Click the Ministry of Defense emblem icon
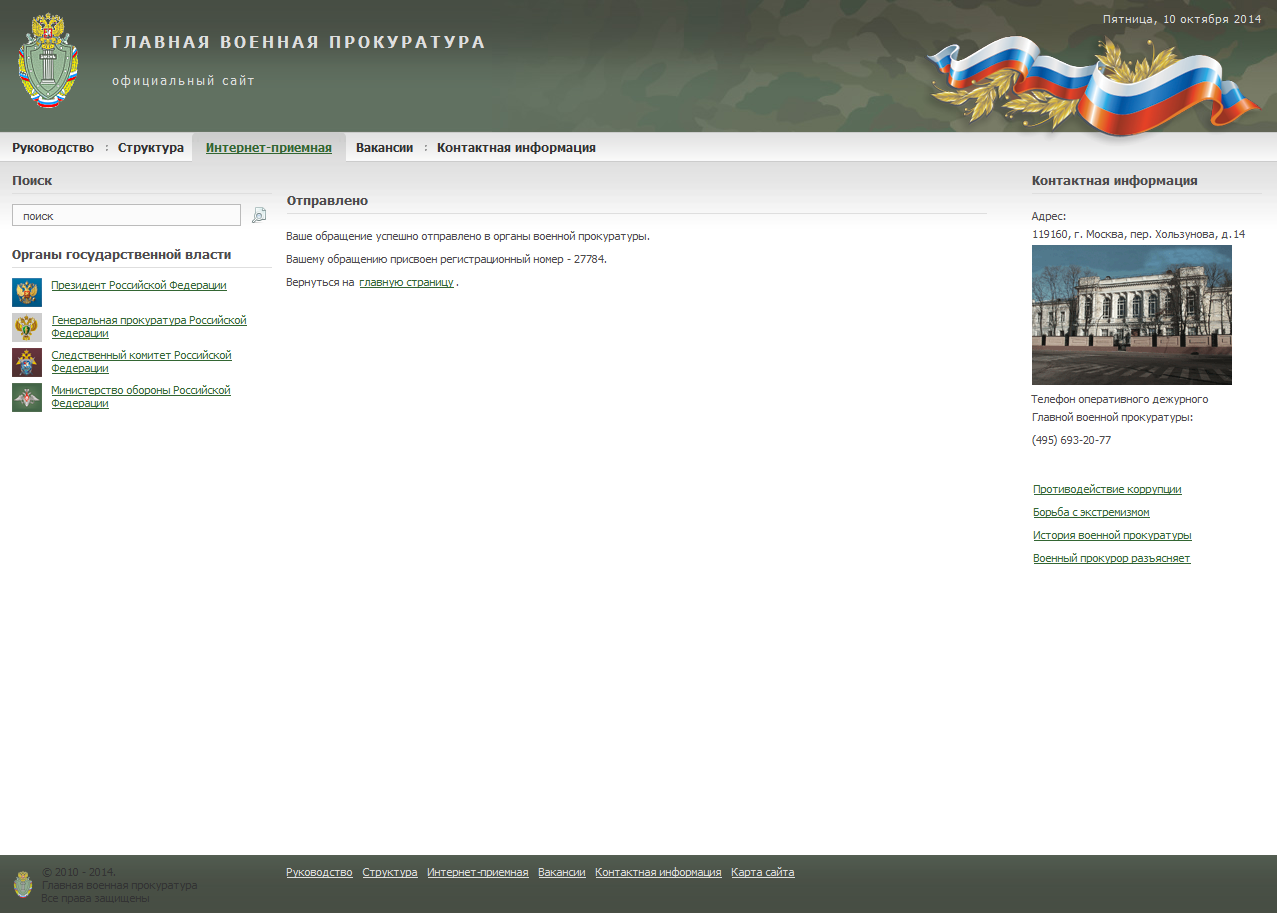Screen dimensions: 1277x913 pyautogui.click(x=27, y=397)
